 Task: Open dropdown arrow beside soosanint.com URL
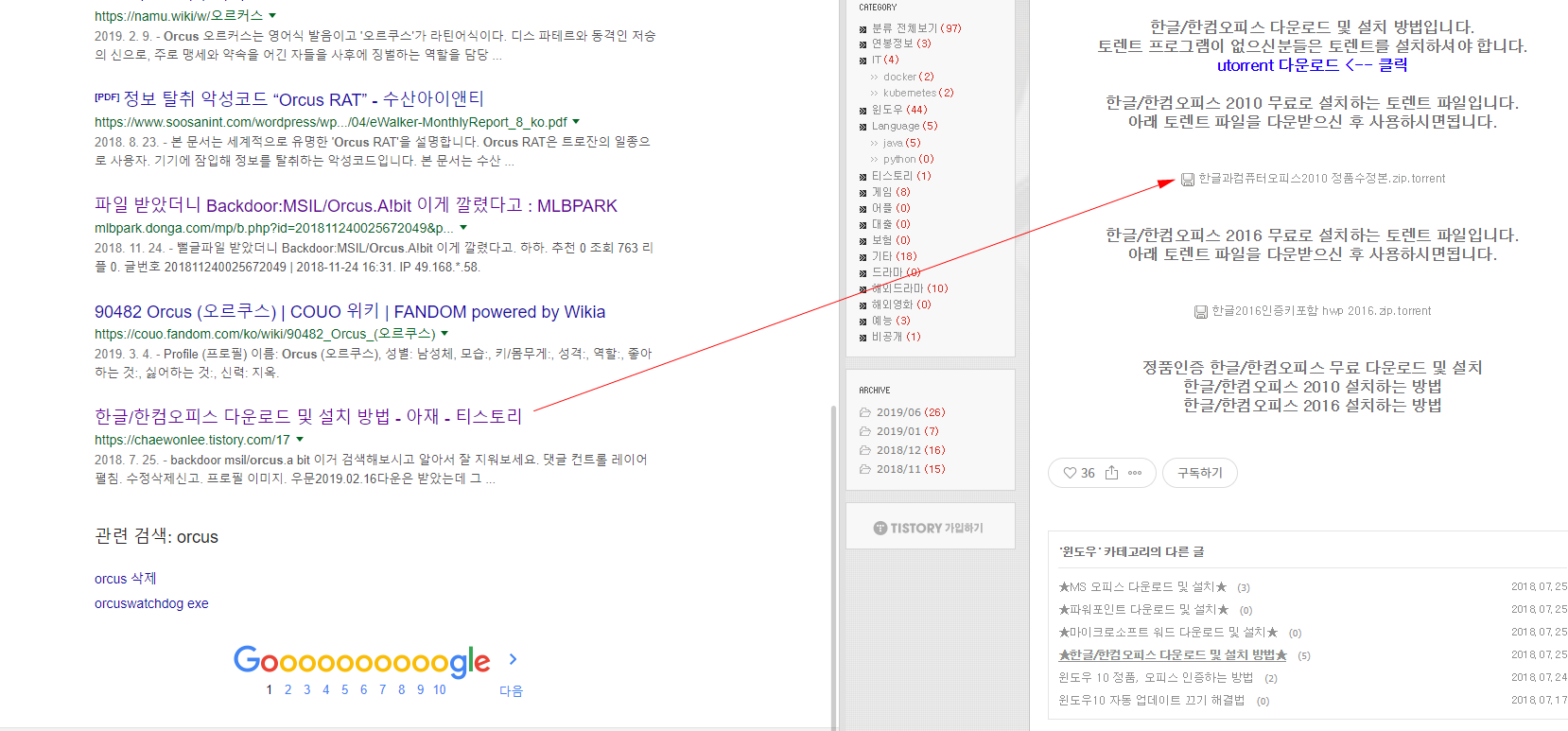[576, 121]
